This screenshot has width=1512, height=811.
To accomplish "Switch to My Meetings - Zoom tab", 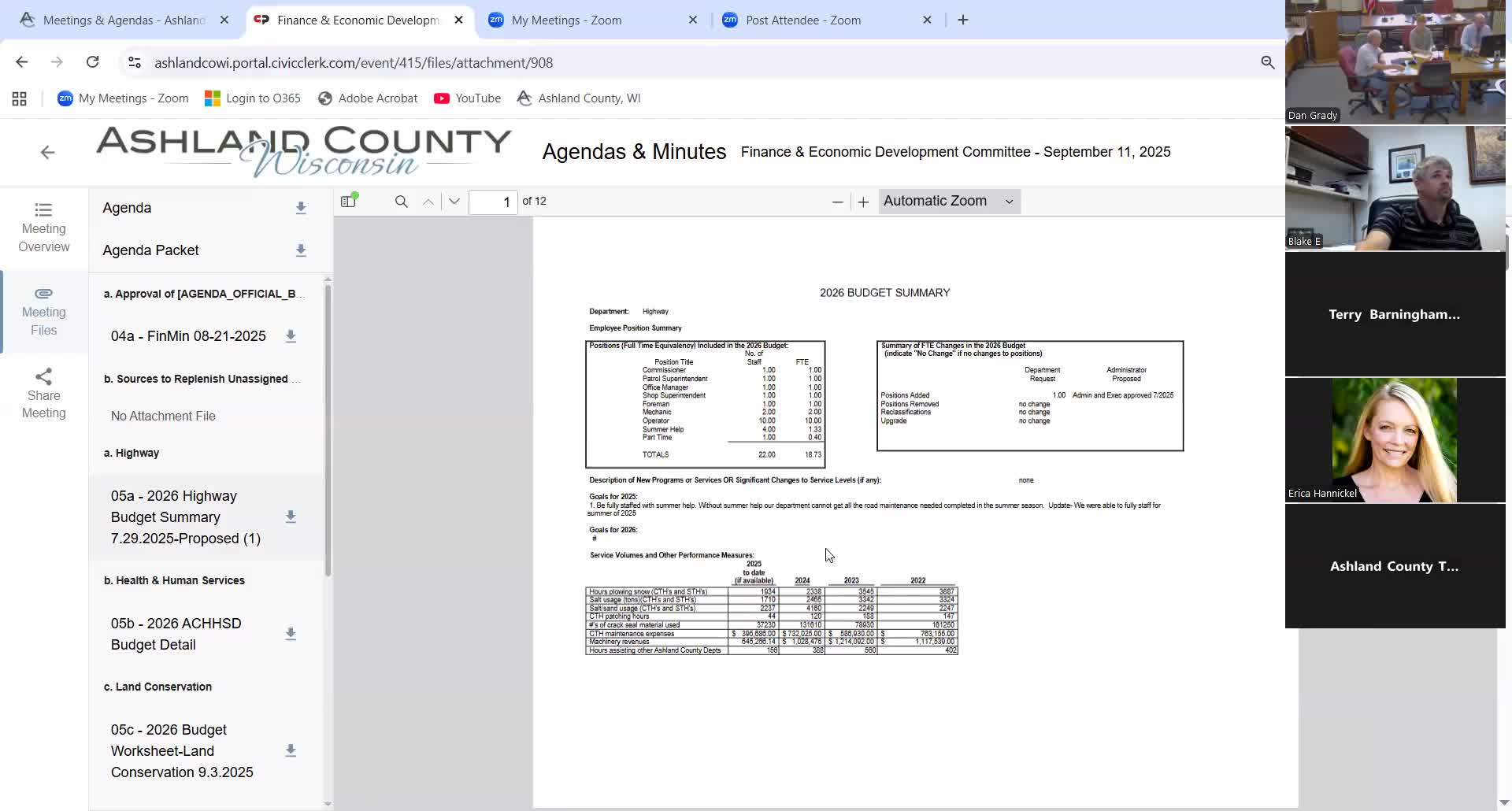I will pyautogui.click(x=592, y=20).
